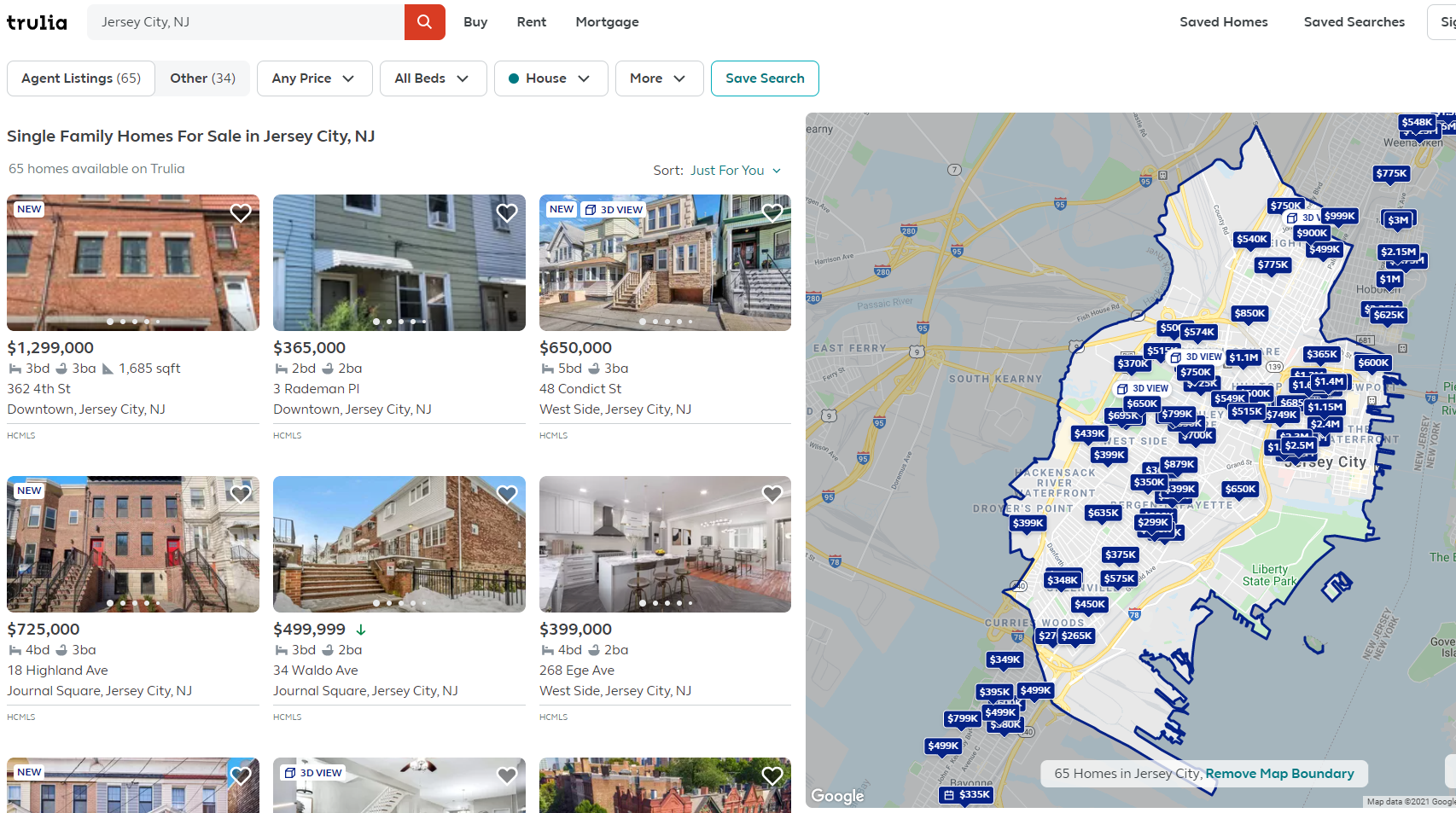This screenshot has height=813, width=1456.
Task: Open the House property type dropdown
Action: [550, 78]
